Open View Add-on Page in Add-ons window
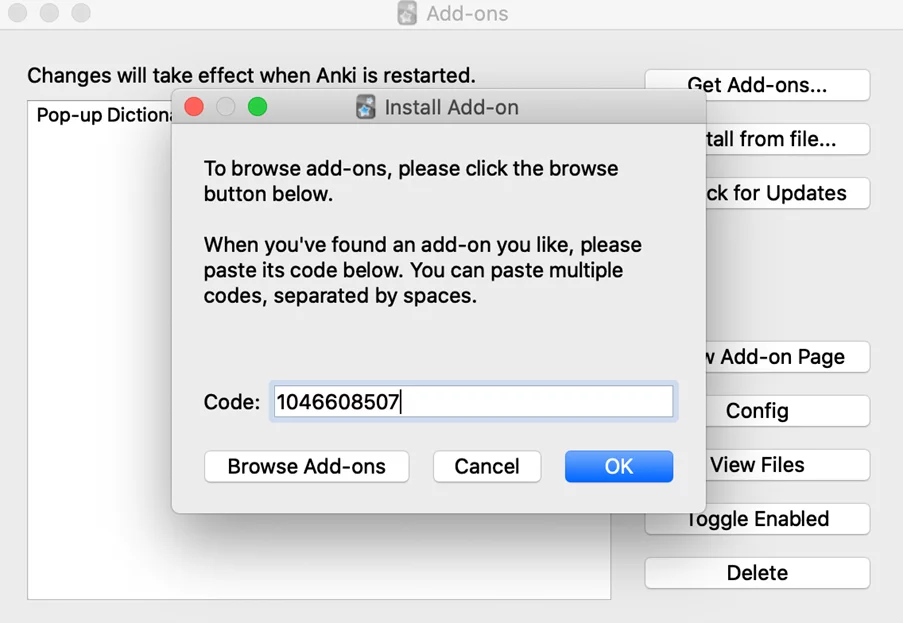 (787, 357)
